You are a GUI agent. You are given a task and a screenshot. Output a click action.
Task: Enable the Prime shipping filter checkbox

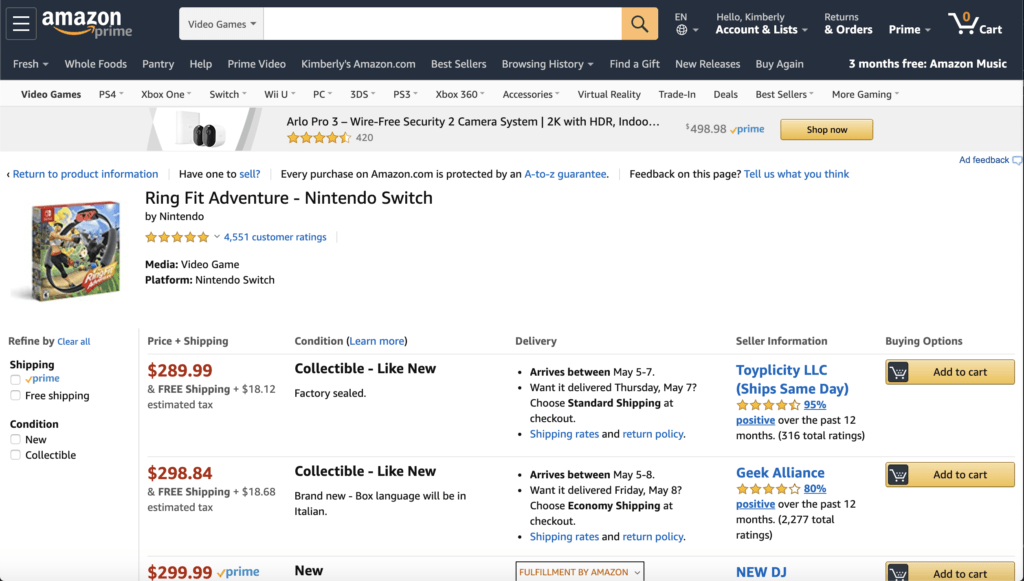15,380
